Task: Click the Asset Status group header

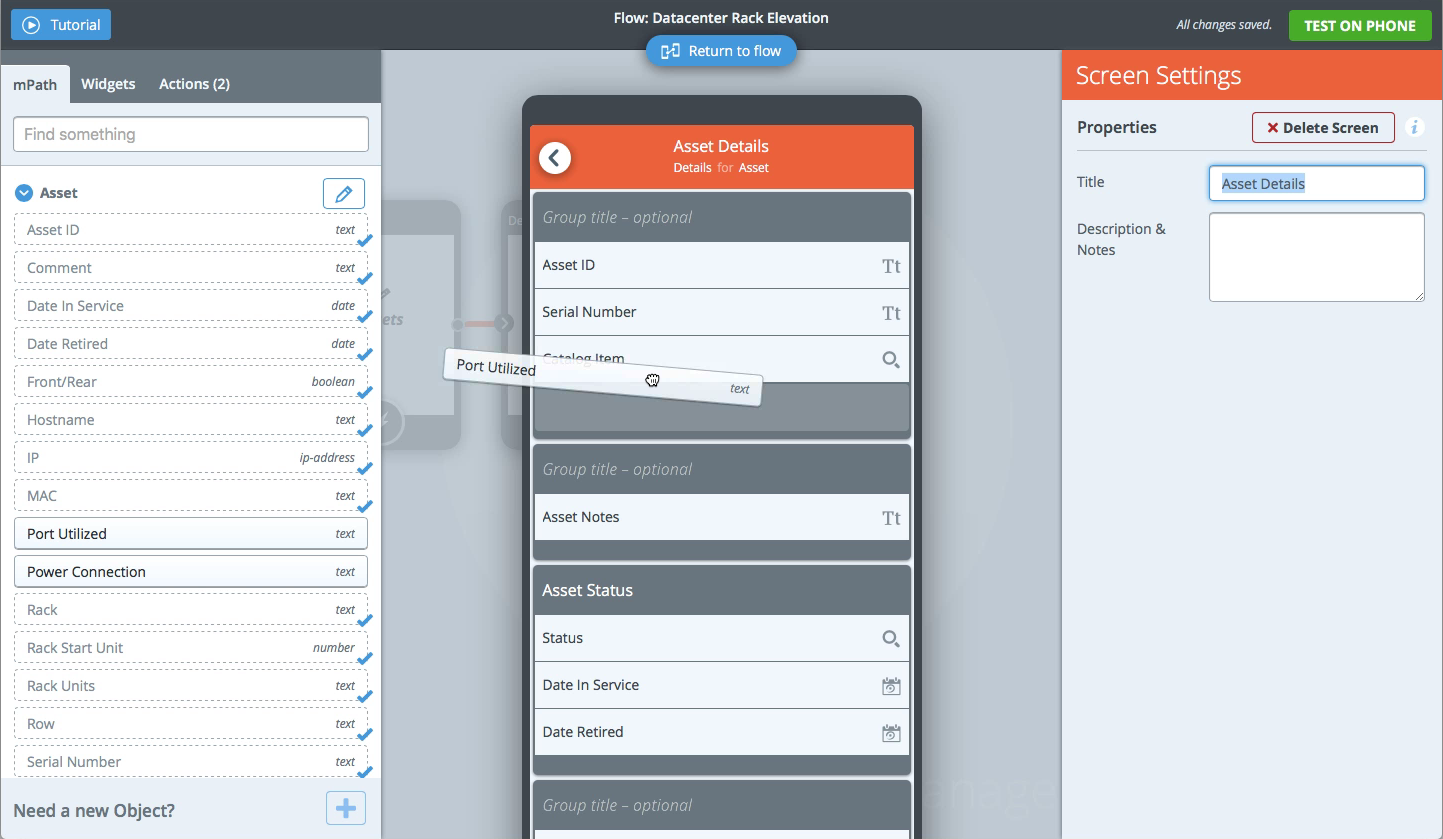Action: click(x=722, y=590)
